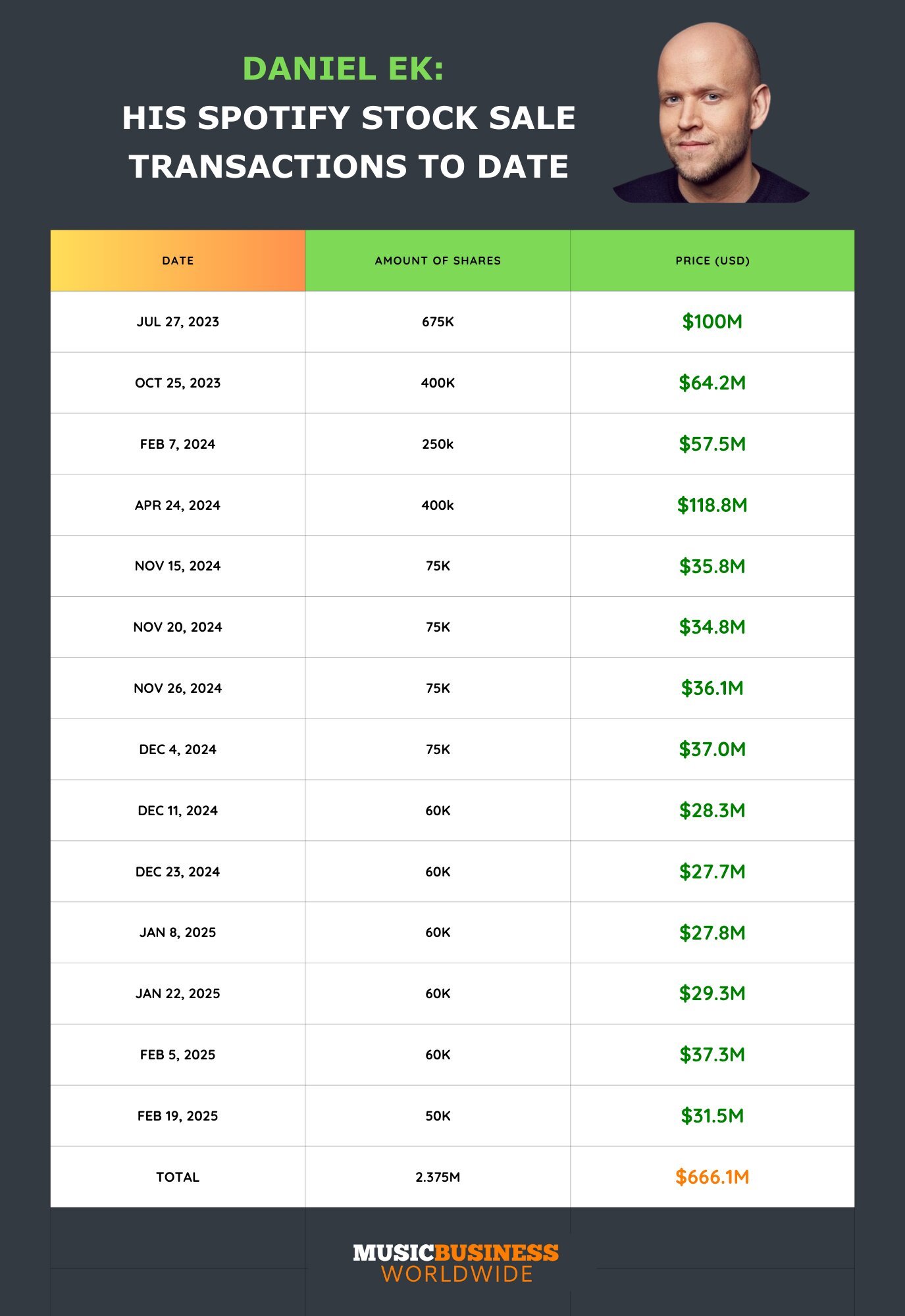Click the 675K shares cell
The width and height of the screenshot is (905, 1316).
438,322
